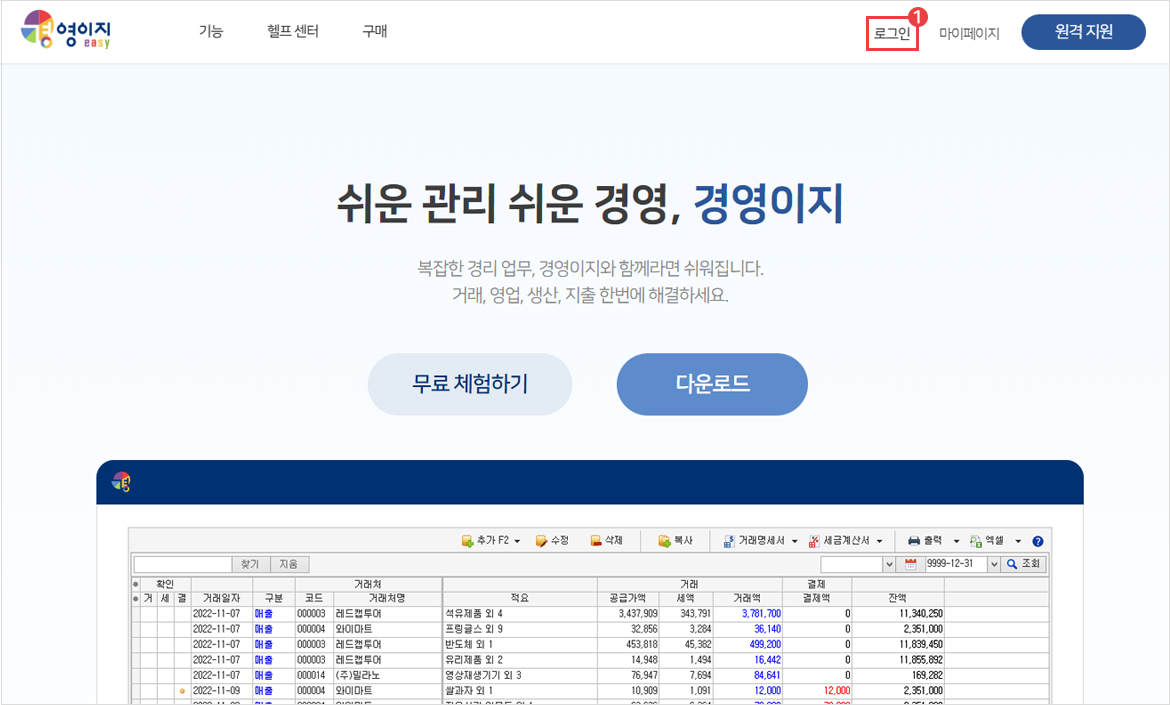Select the 프링글스 외 9 cell
Screen dimensions: 1170x705
[520, 629]
